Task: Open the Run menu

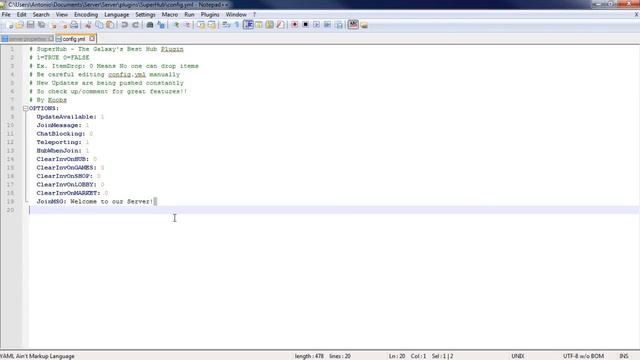Action: coord(189,14)
